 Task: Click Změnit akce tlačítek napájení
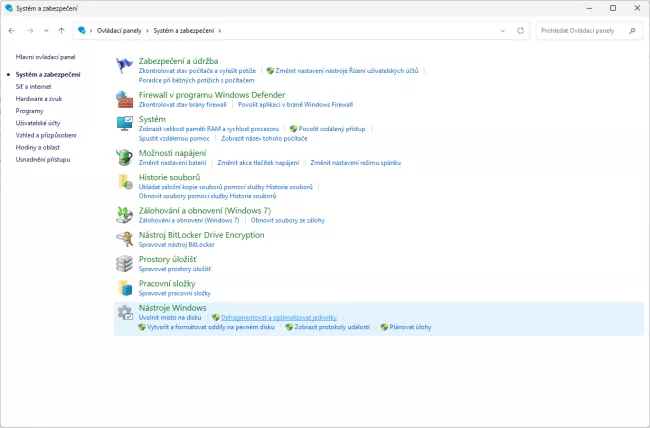pos(258,163)
